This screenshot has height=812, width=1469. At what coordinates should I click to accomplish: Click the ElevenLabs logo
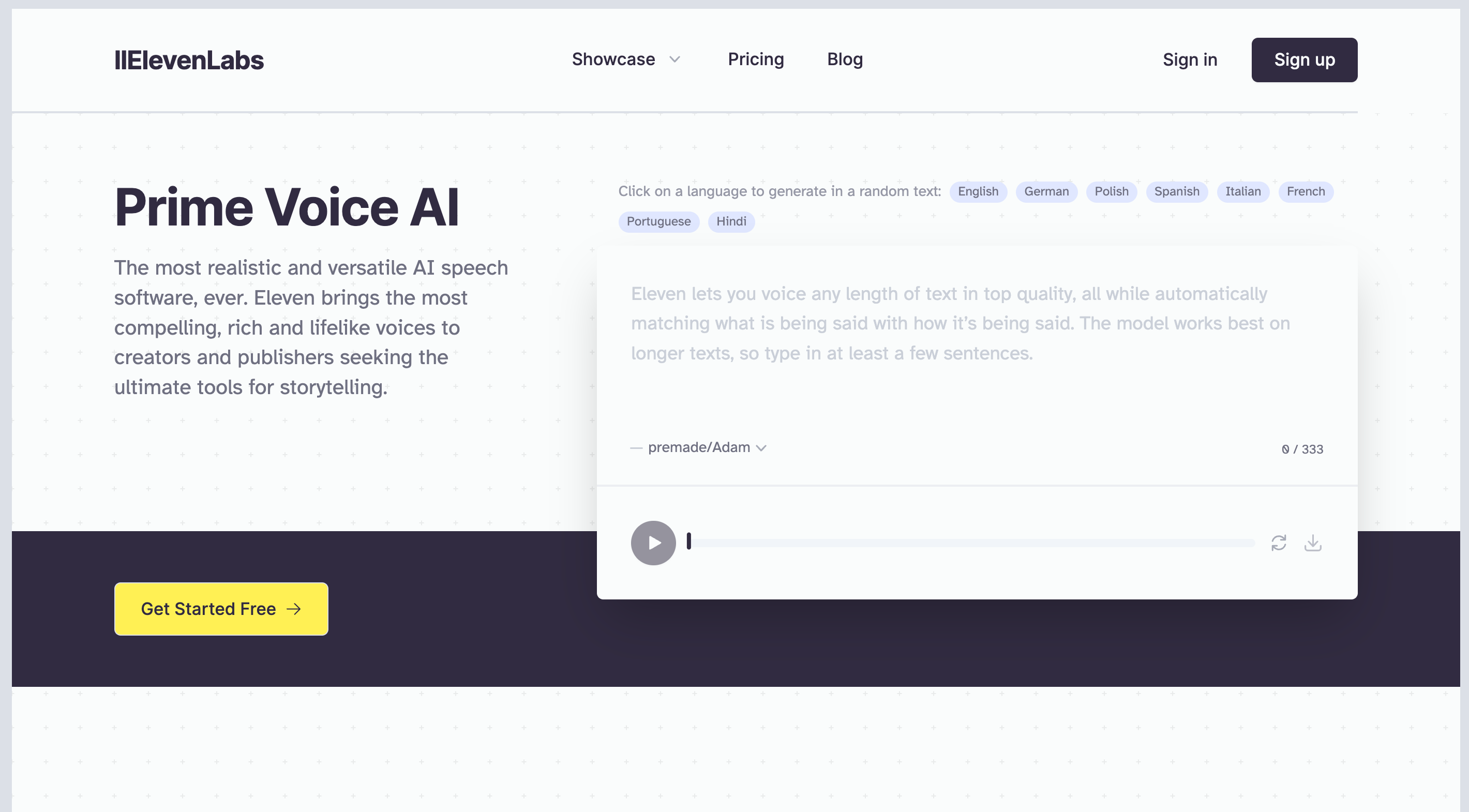coord(189,59)
